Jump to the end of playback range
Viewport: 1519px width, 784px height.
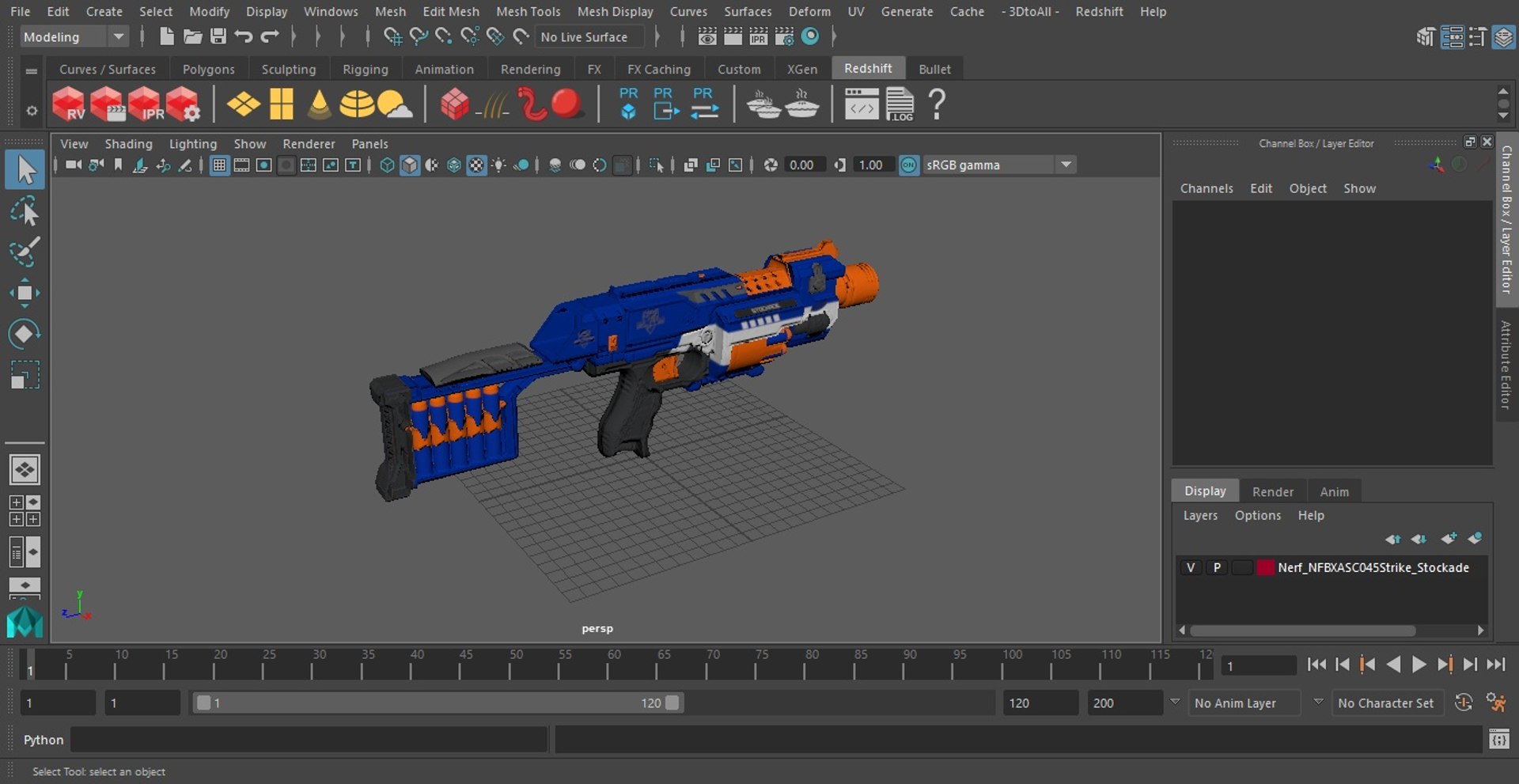[1495, 665]
